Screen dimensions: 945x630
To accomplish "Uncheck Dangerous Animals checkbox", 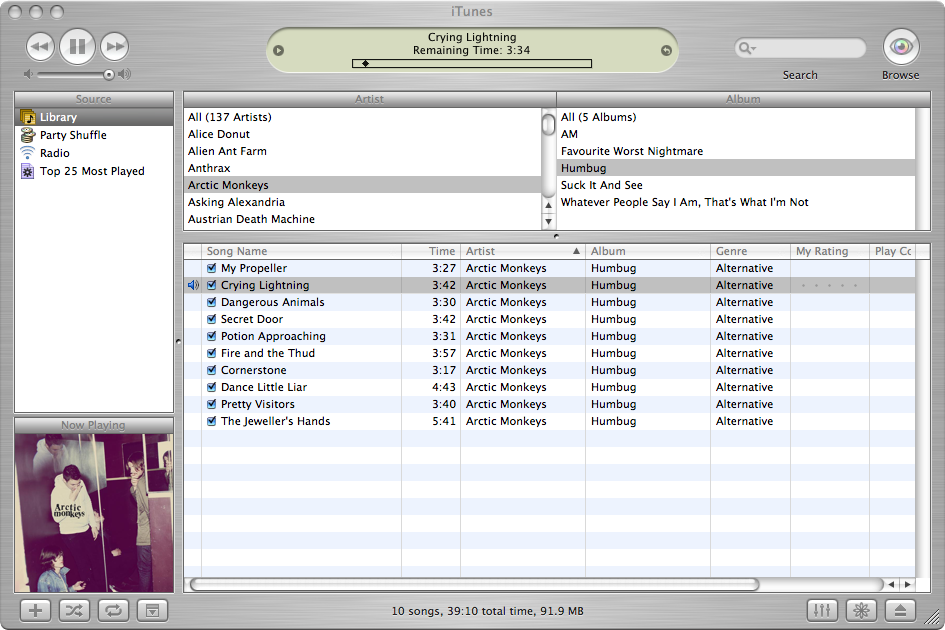I will [x=212, y=302].
